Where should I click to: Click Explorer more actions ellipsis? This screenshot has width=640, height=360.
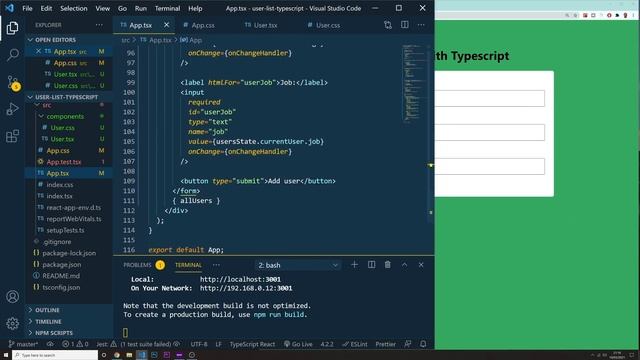[x=99, y=25]
